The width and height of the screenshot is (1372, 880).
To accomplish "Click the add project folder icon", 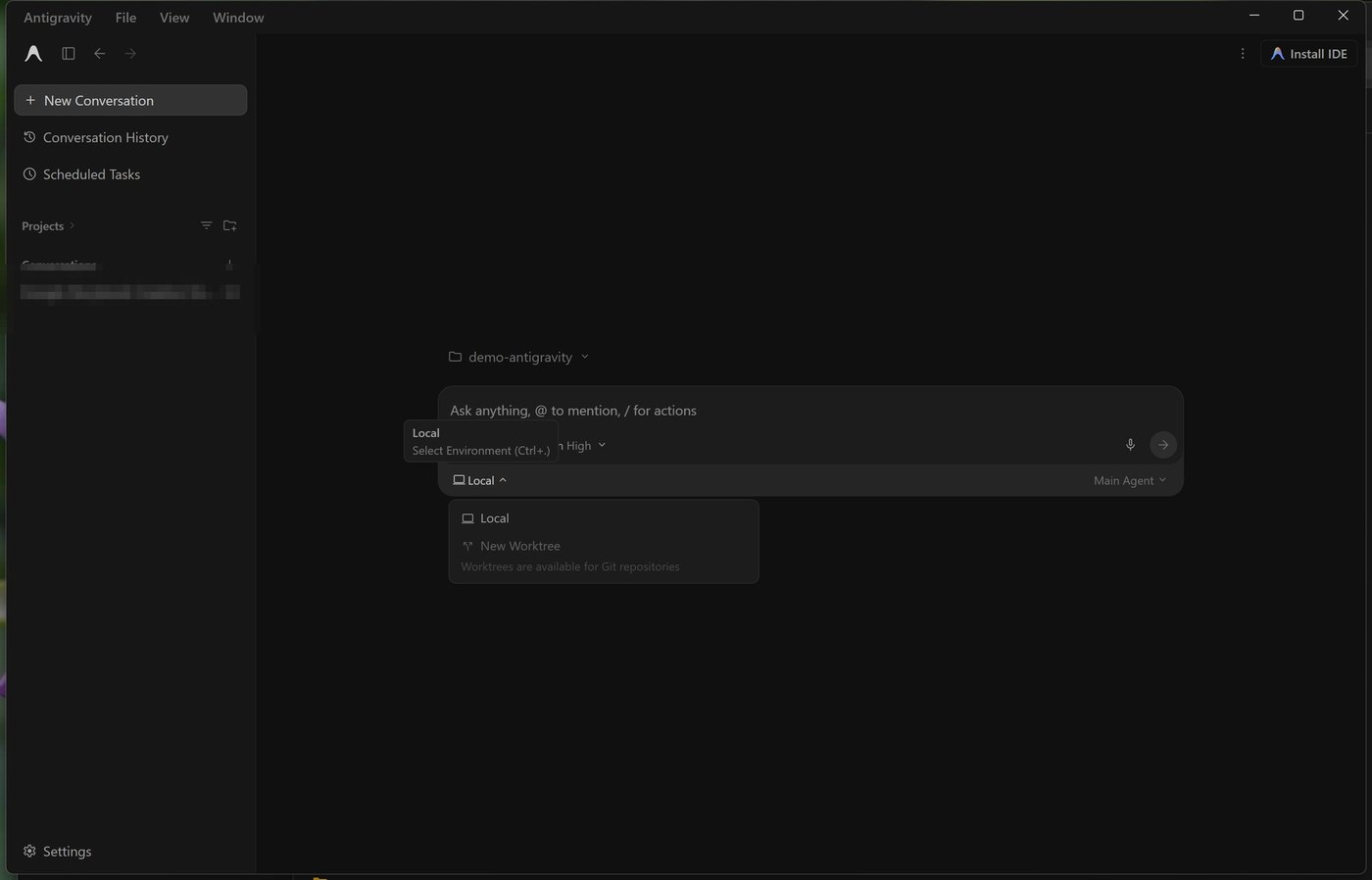I will (x=230, y=225).
